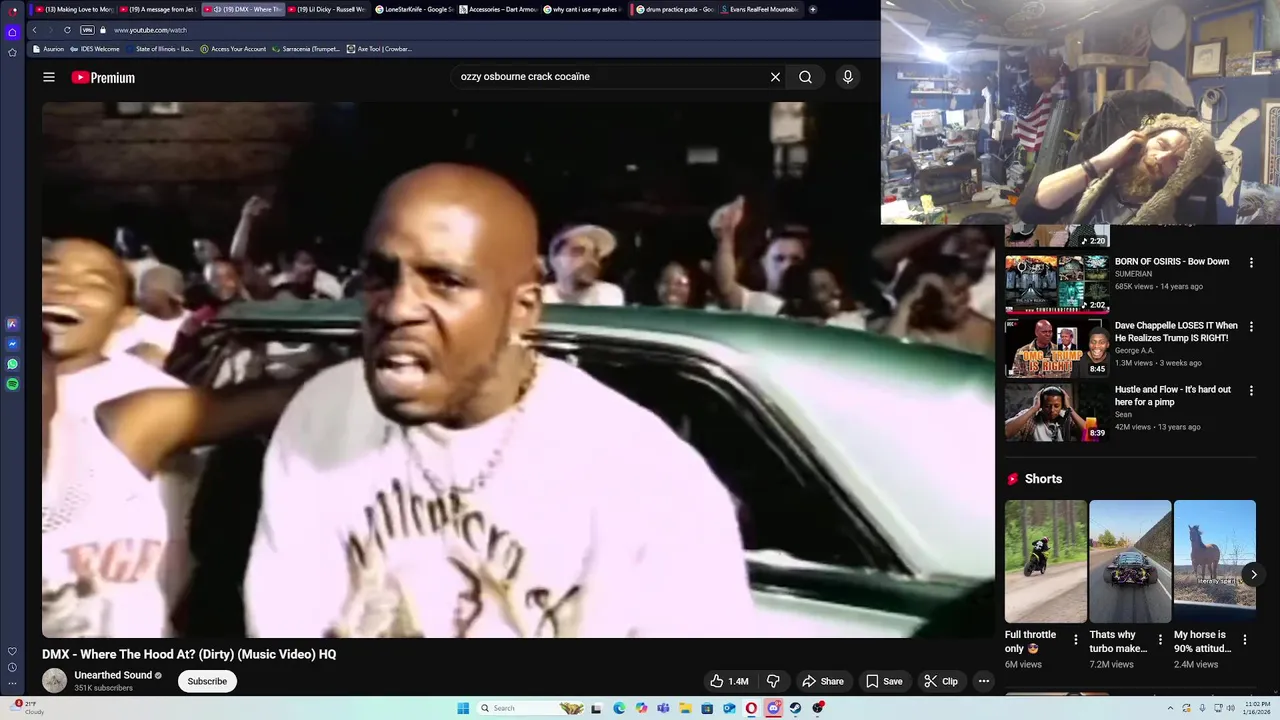This screenshot has height=720, width=1280.
Task: Show next Shorts with the arrow
Action: (x=1253, y=574)
